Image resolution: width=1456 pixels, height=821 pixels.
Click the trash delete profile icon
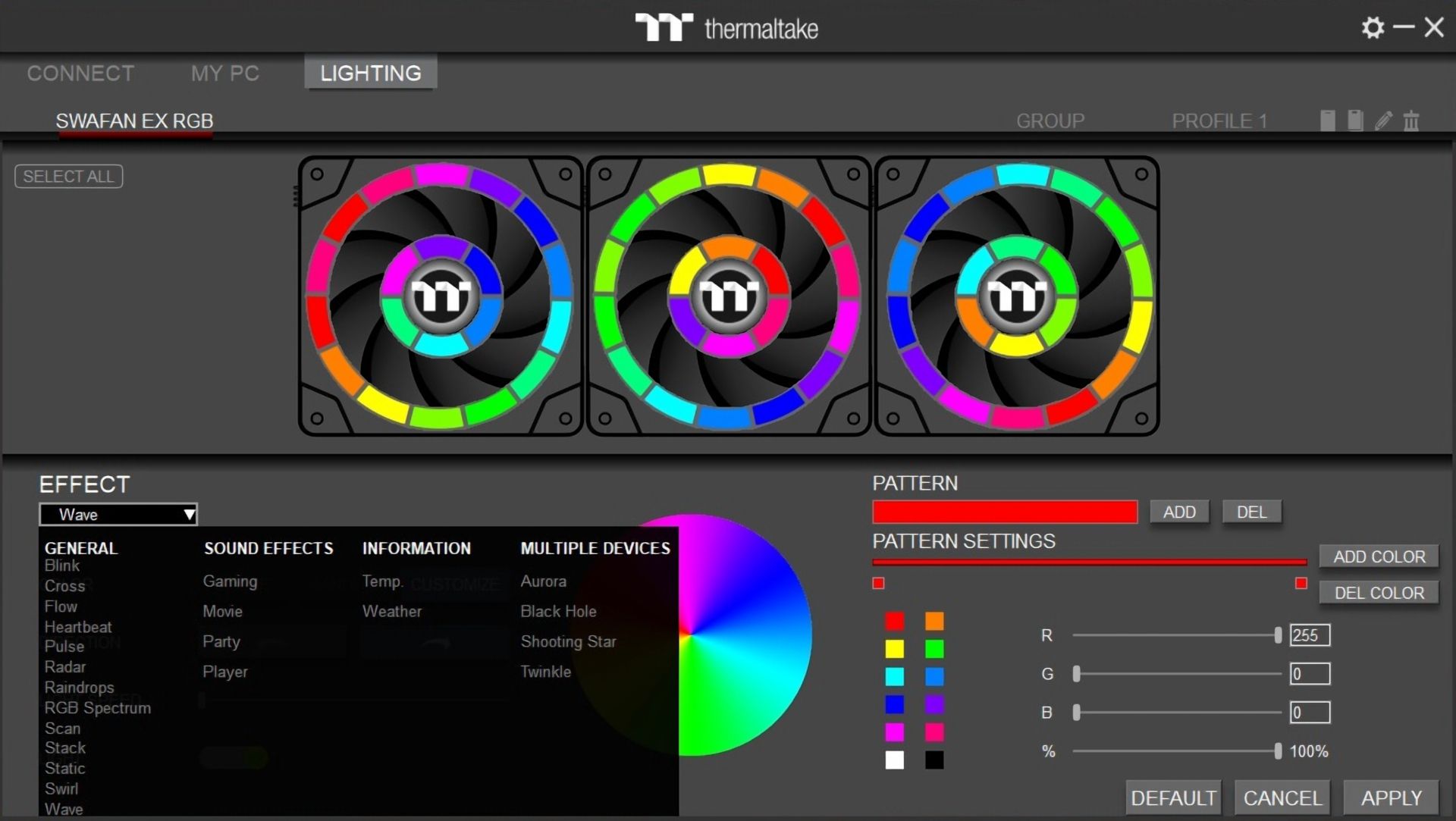pos(1410,121)
